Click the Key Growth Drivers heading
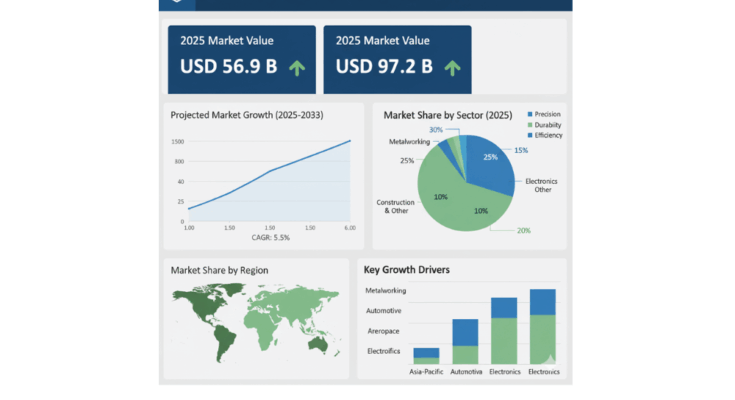The height and width of the screenshot is (400, 735). click(406, 270)
